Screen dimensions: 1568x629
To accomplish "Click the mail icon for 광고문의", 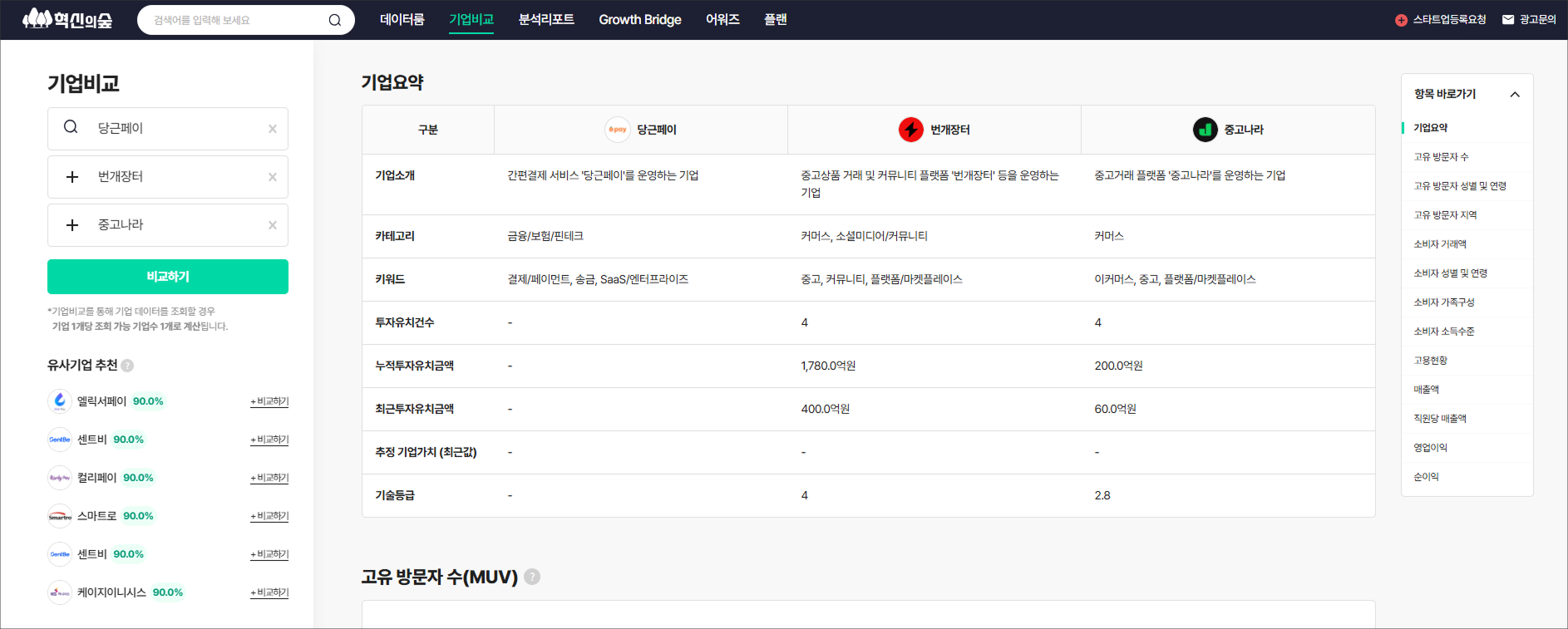I will (x=1508, y=20).
